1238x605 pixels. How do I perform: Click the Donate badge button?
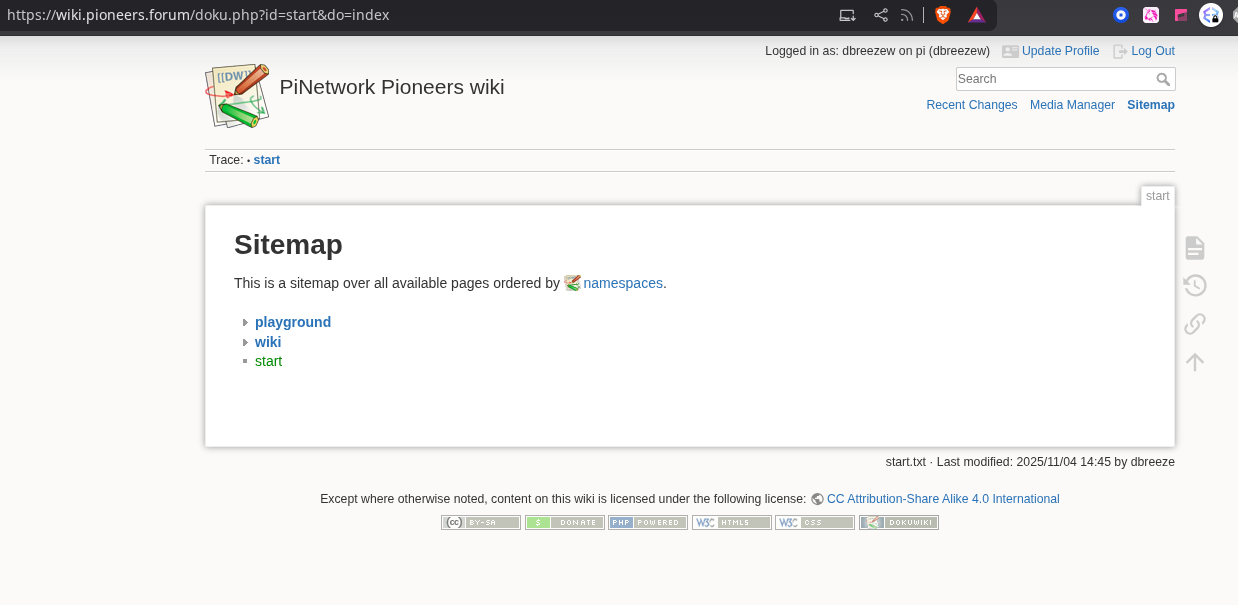(564, 522)
